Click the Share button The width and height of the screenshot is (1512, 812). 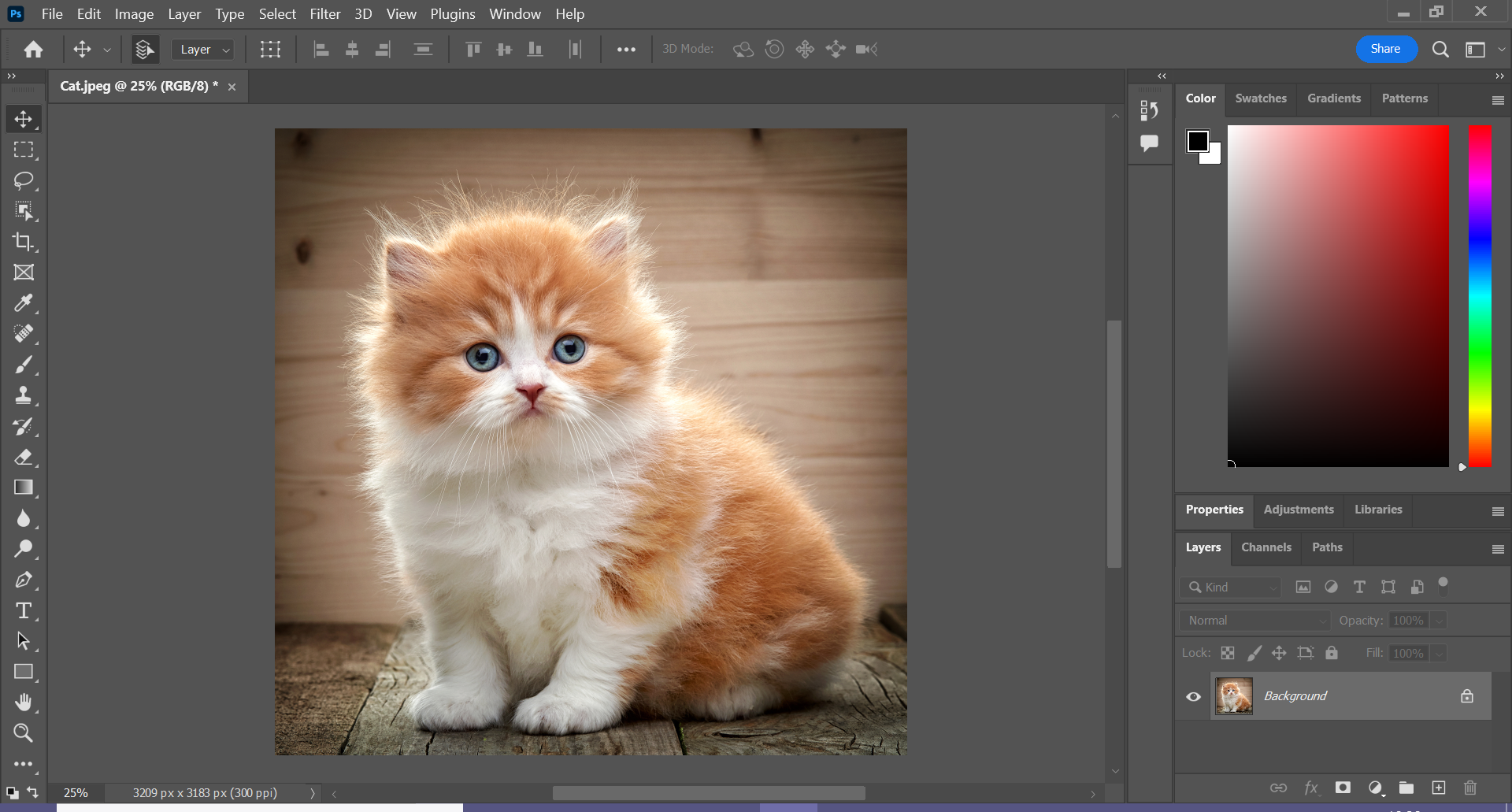(1385, 49)
